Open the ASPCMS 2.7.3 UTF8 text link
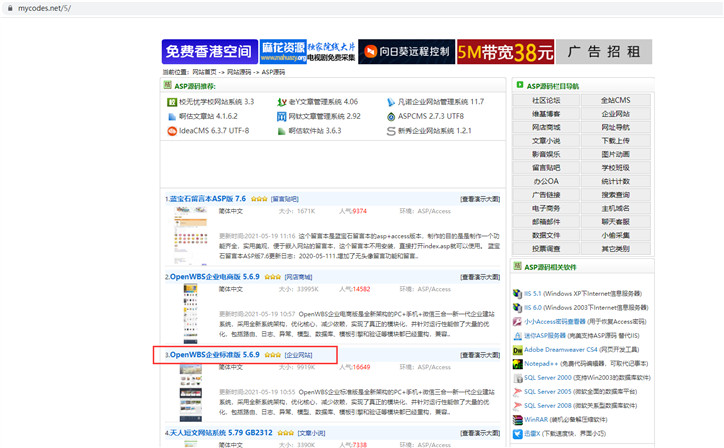The height and width of the screenshot is (448, 724). [431, 116]
